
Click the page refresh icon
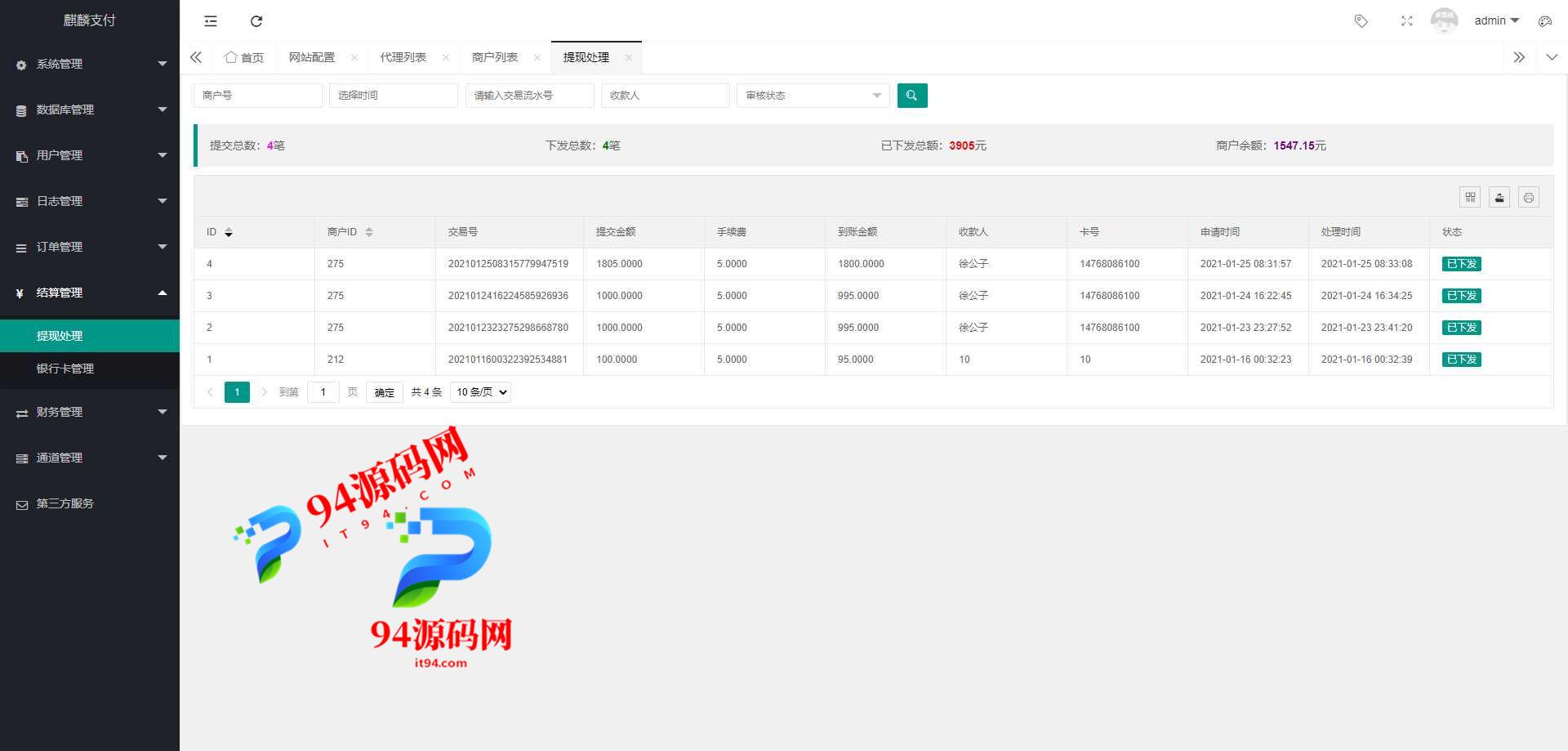[256, 21]
